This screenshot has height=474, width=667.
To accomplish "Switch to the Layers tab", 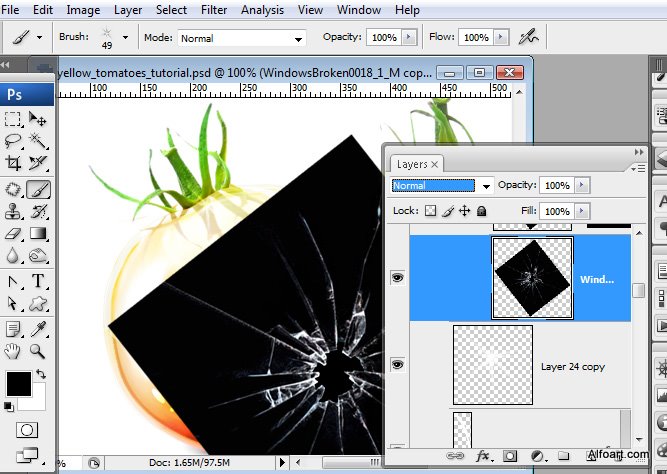I will click(412, 164).
